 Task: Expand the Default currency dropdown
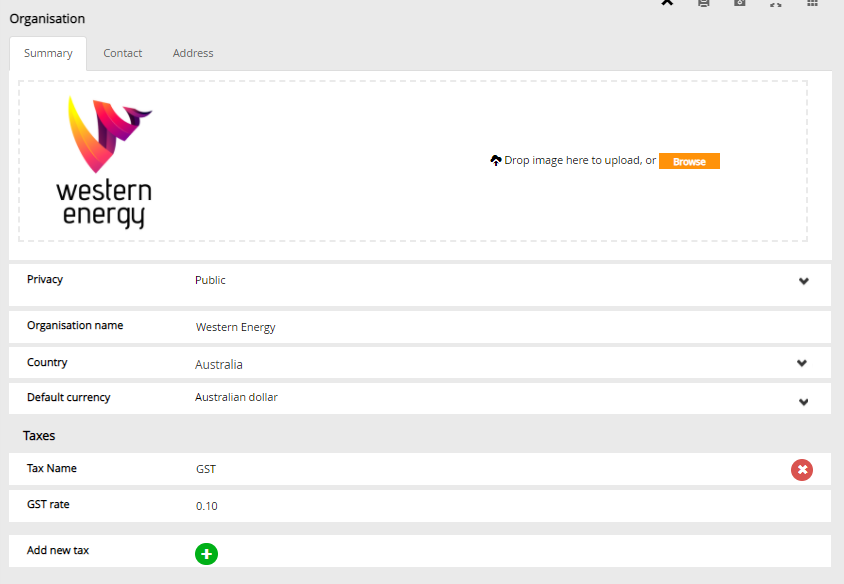coord(804,402)
